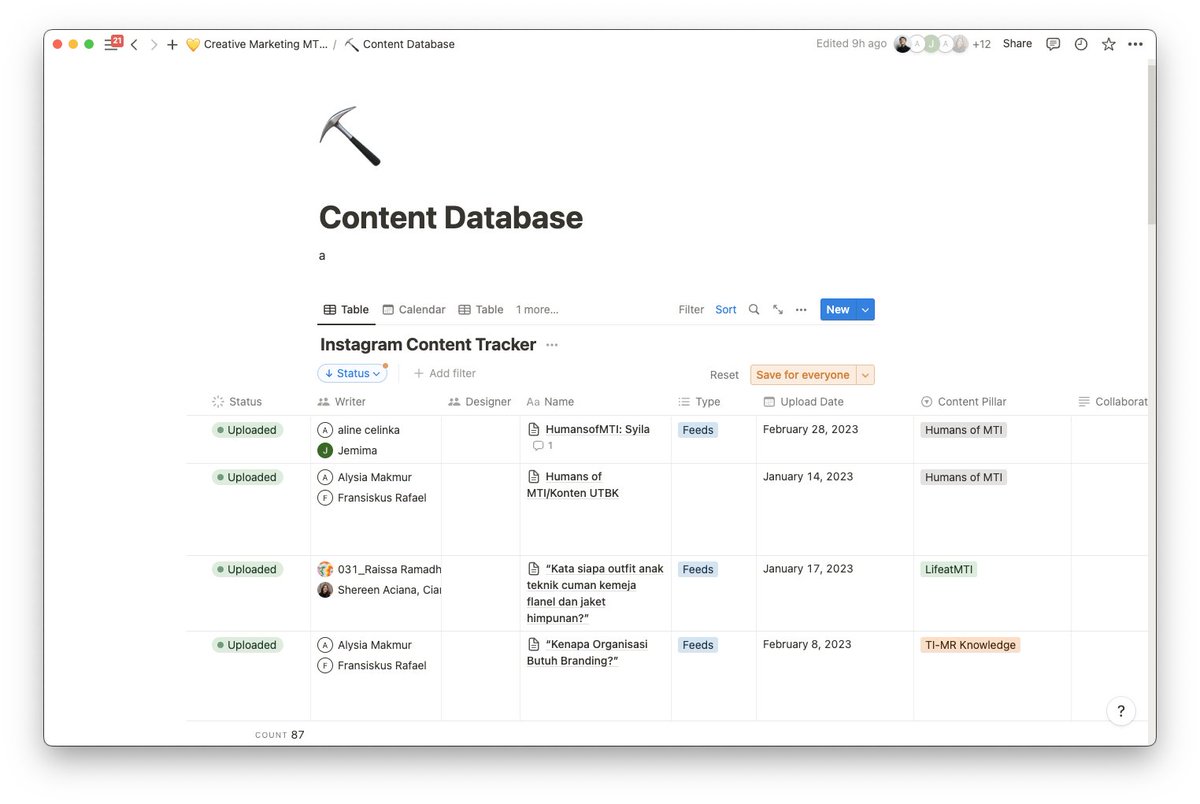Open Designer column header menu
This screenshot has height=804, width=1200.
(480, 402)
